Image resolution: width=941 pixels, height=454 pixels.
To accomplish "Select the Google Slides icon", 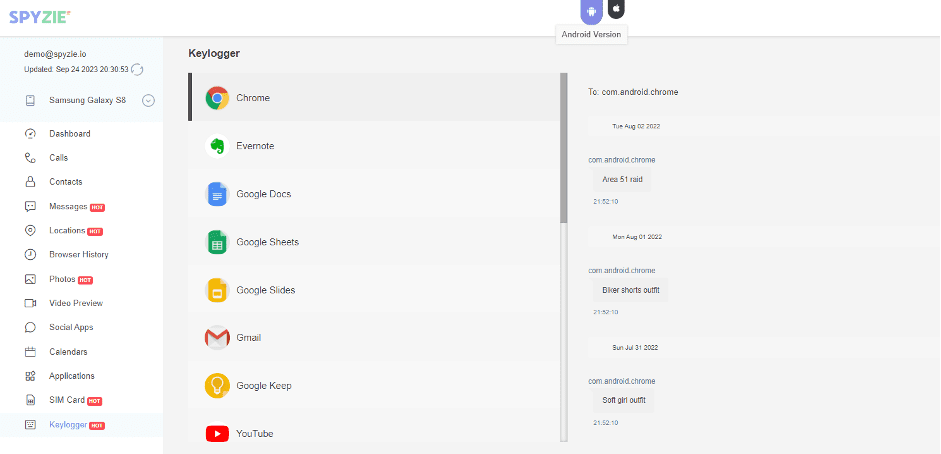I will pos(217,290).
